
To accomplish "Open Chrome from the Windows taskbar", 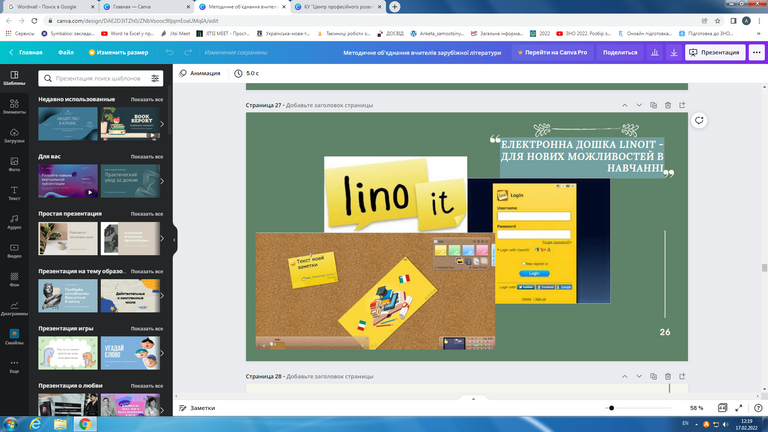I will [85, 424].
